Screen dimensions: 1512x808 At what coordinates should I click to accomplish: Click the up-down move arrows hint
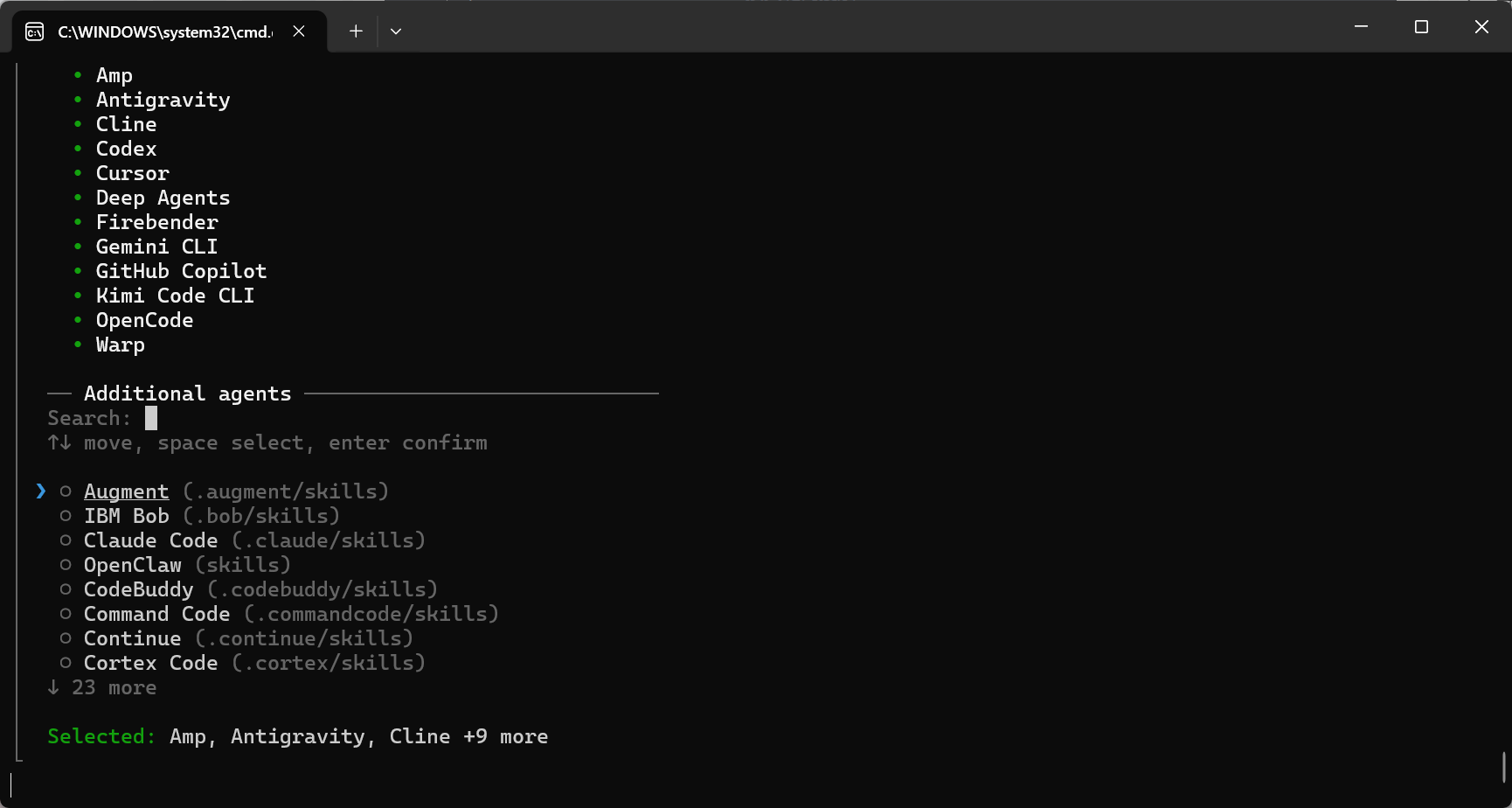click(59, 442)
